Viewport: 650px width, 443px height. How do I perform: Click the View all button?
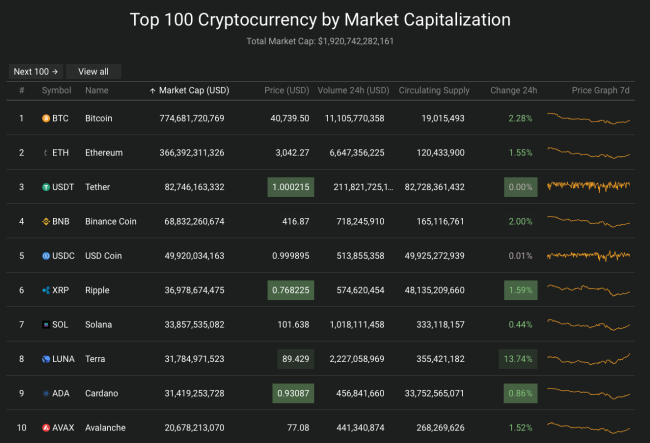click(x=93, y=72)
